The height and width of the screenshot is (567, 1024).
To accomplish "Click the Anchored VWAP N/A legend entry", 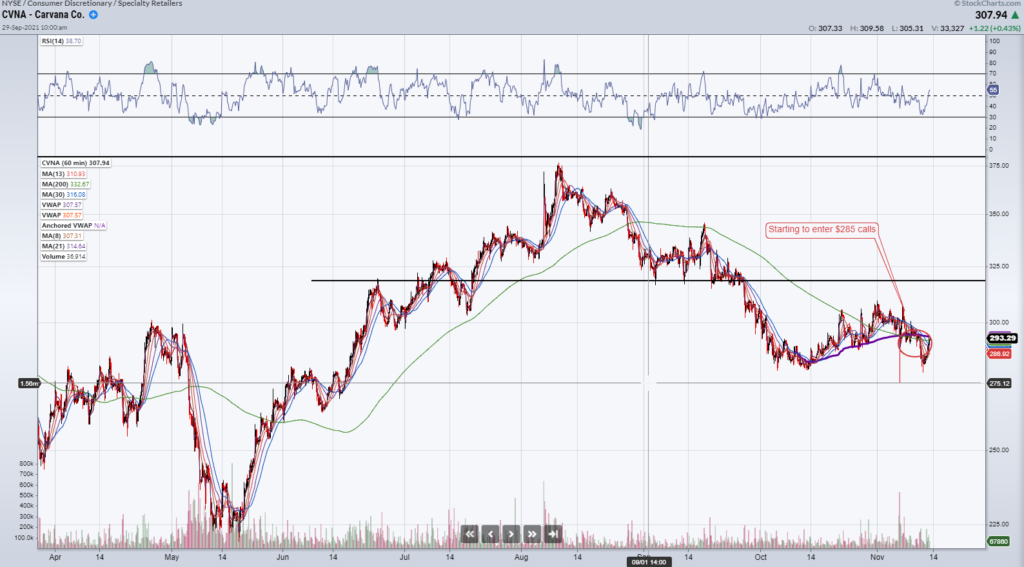I will (x=74, y=225).
